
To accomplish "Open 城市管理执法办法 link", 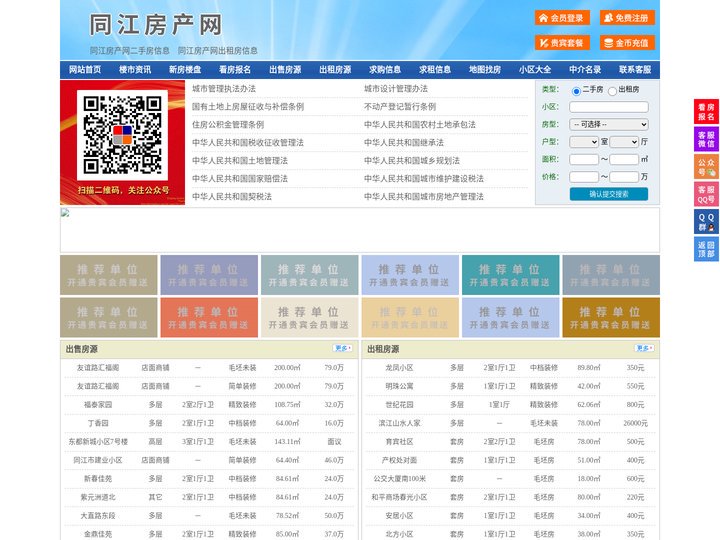I will point(224,89).
